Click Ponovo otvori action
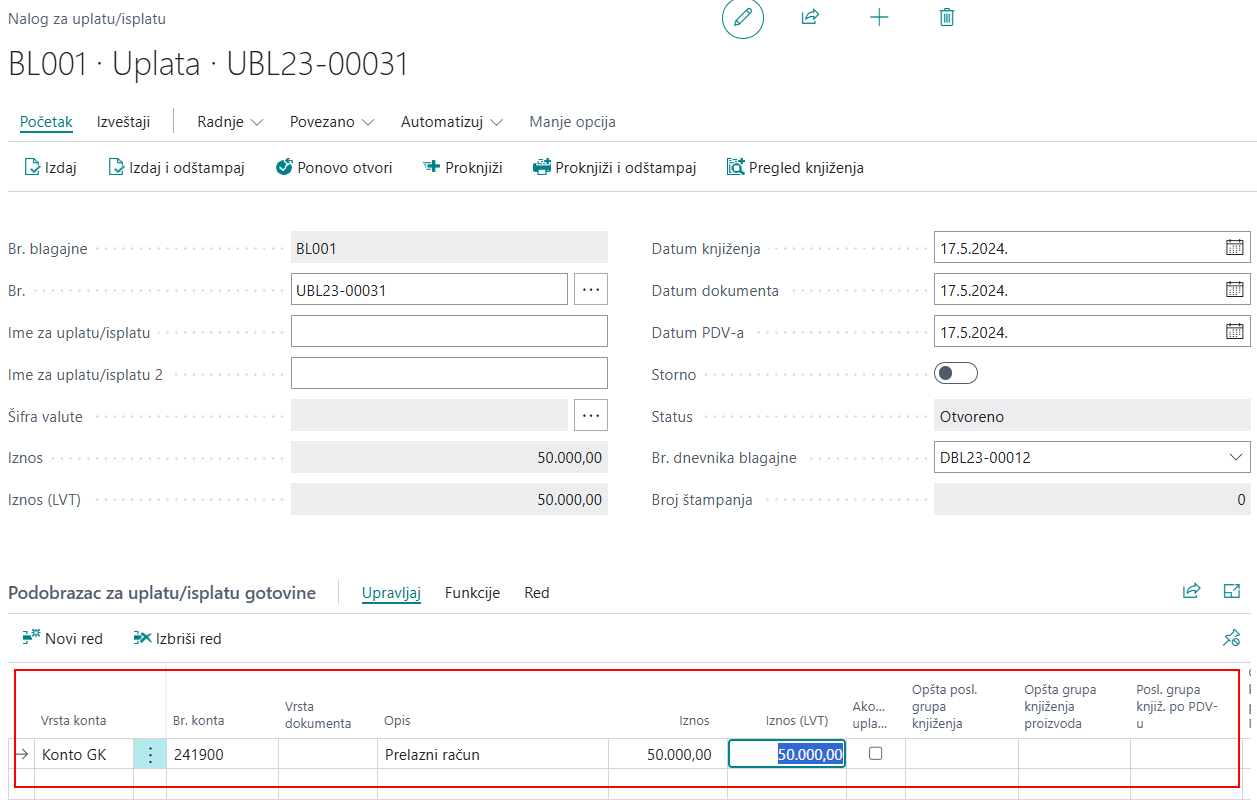Screen dimensions: 1257x800 [333, 168]
